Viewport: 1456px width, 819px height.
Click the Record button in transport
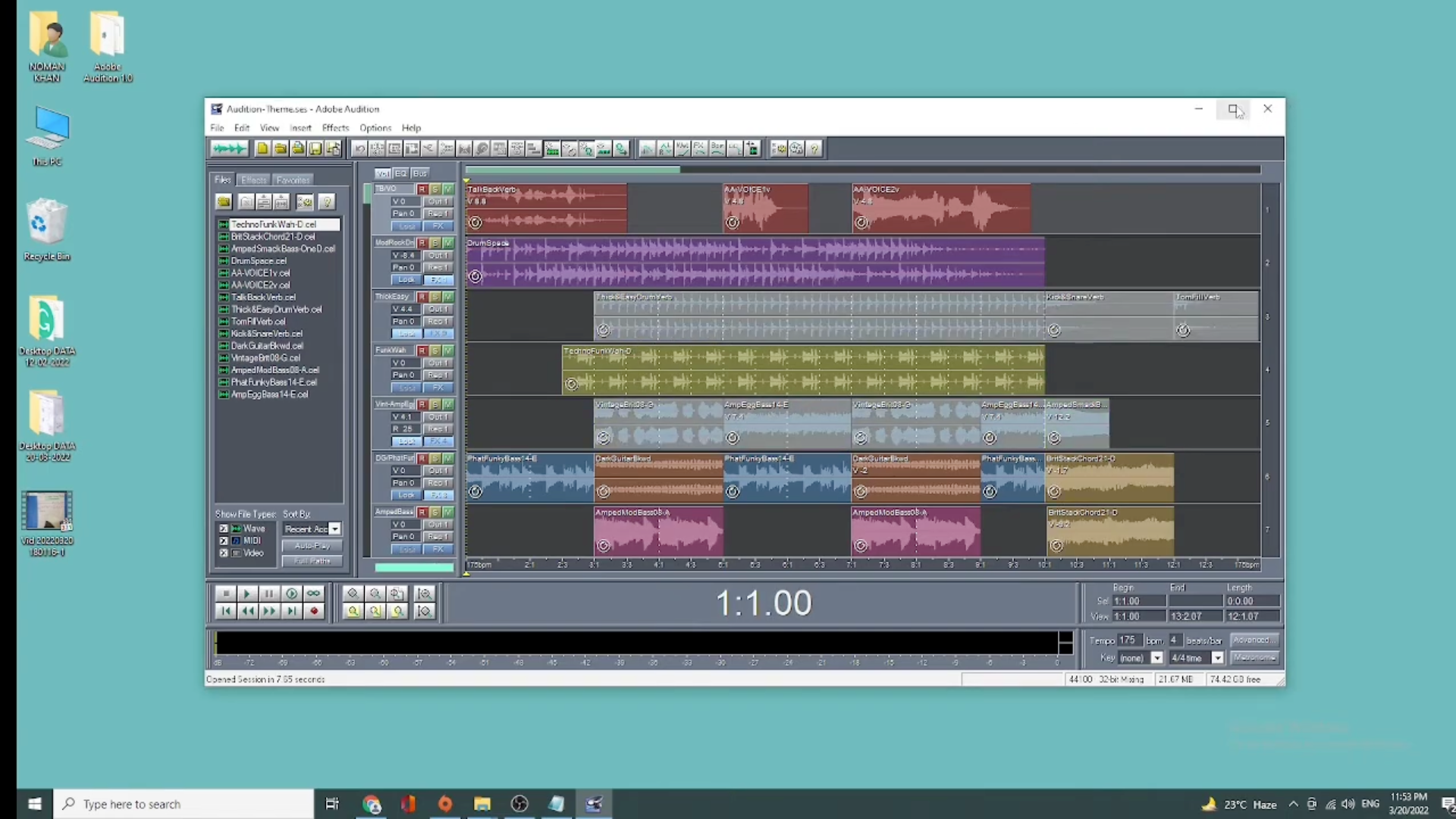tap(314, 611)
